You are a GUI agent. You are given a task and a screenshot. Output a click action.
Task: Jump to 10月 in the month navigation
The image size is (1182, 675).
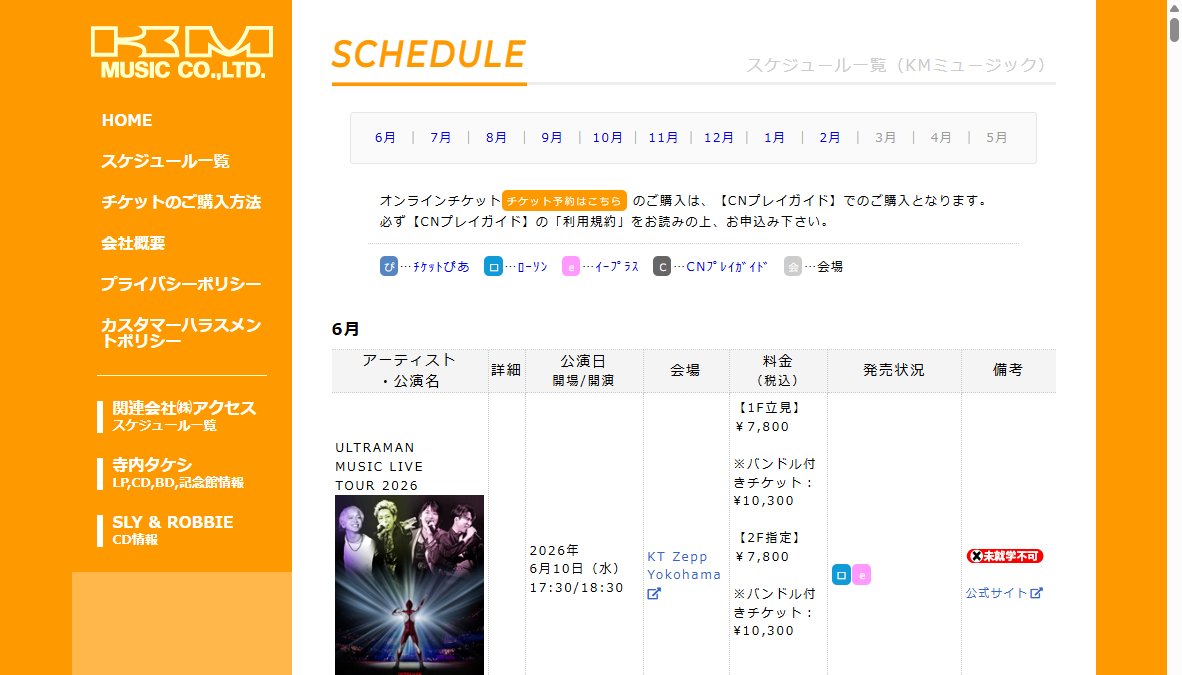(608, 137)
